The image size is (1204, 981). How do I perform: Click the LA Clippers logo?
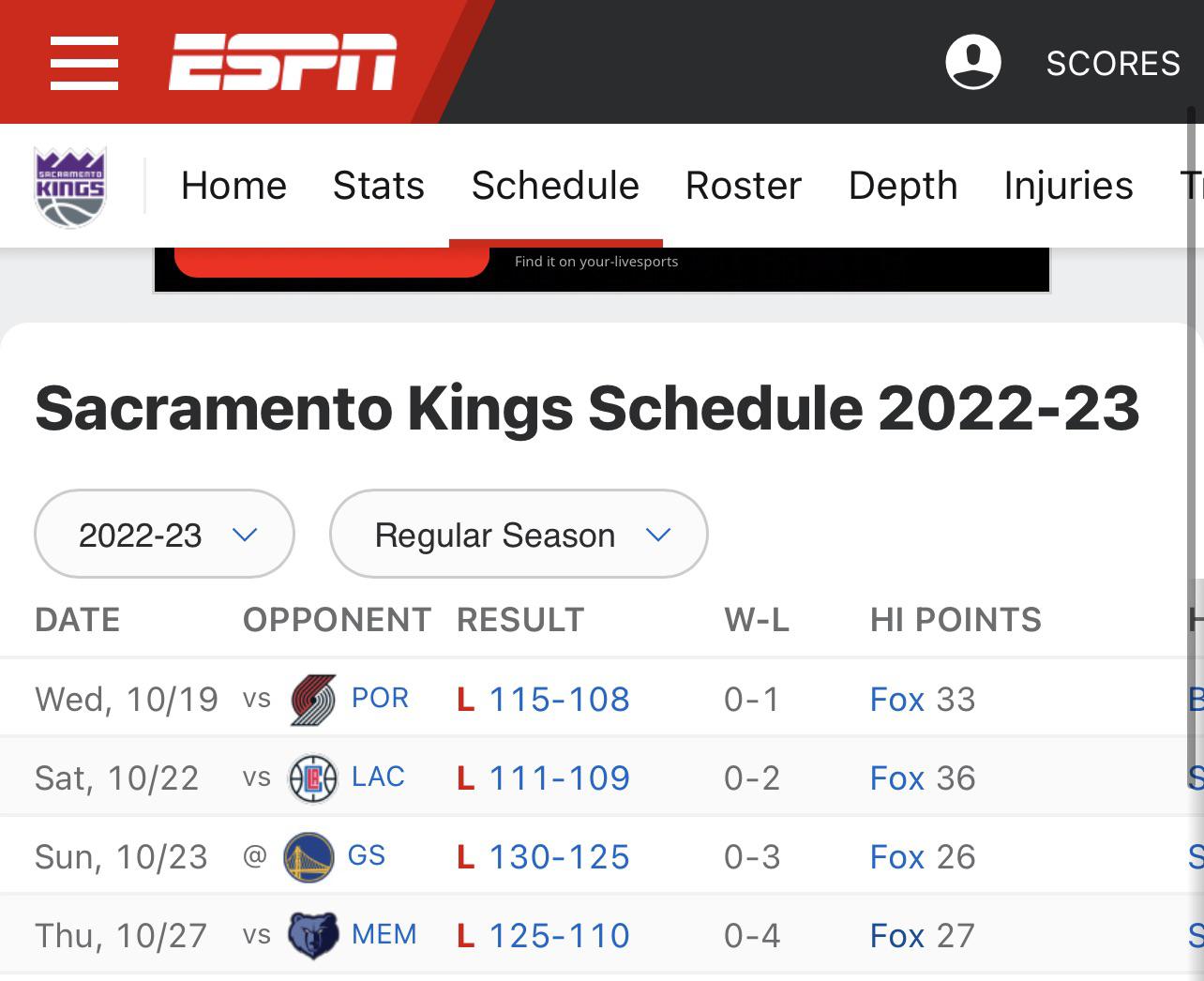coord(309,777)
